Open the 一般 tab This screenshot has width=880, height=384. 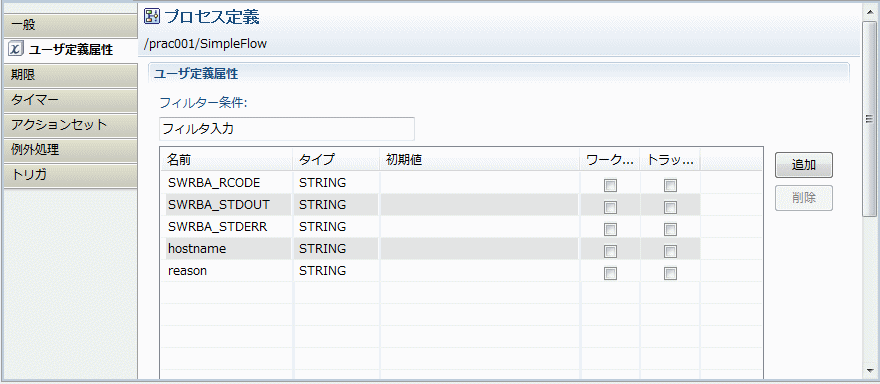tap(69, 25)
